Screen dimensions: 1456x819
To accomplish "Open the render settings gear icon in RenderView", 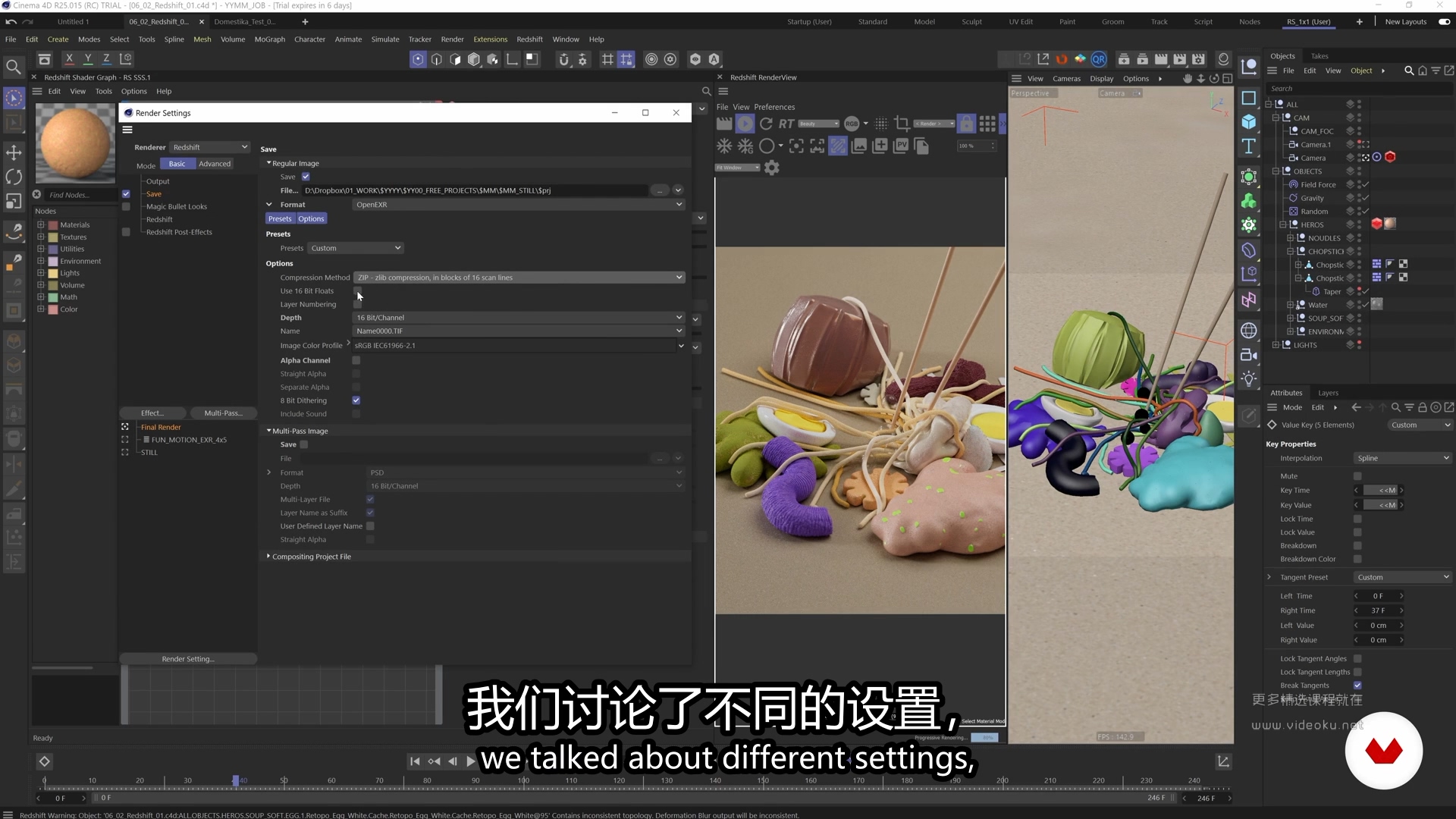I will [x=771, y=168].
